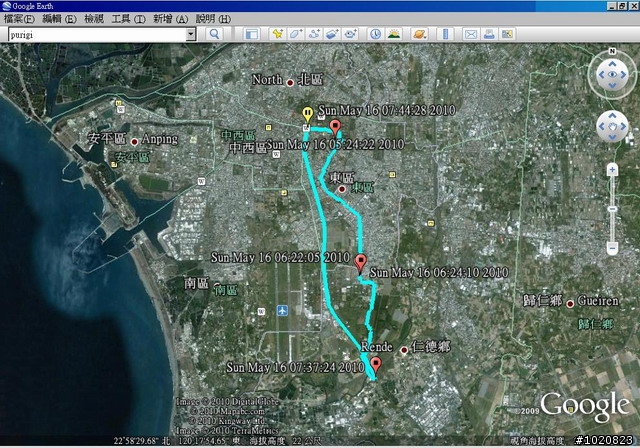This screenshot has height=448, width=640.
Task: Click Wikipedia W icon below 中西區 label
Action: (x=276, y=154)
